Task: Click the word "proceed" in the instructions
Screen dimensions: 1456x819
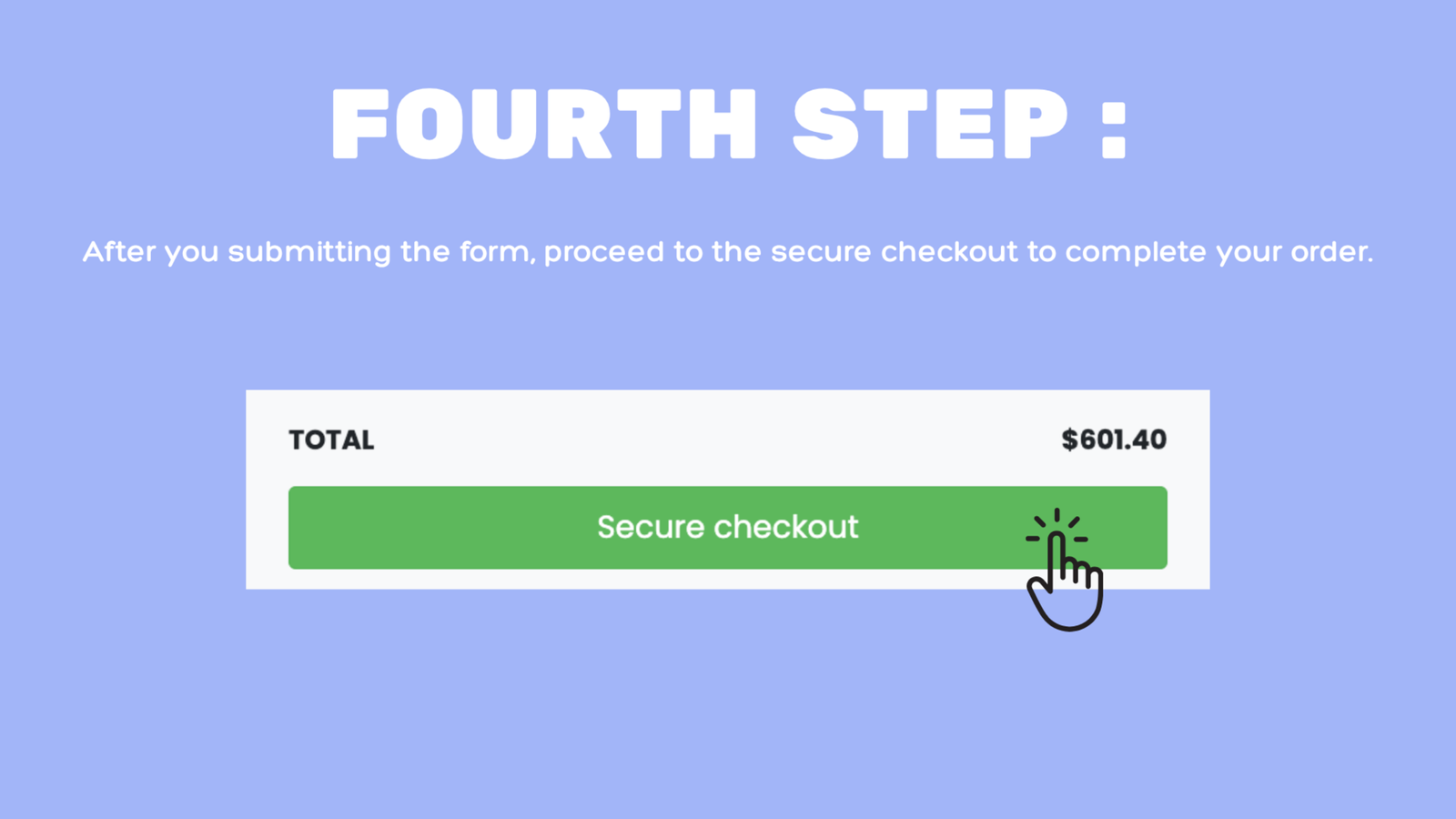Action: 603,252
